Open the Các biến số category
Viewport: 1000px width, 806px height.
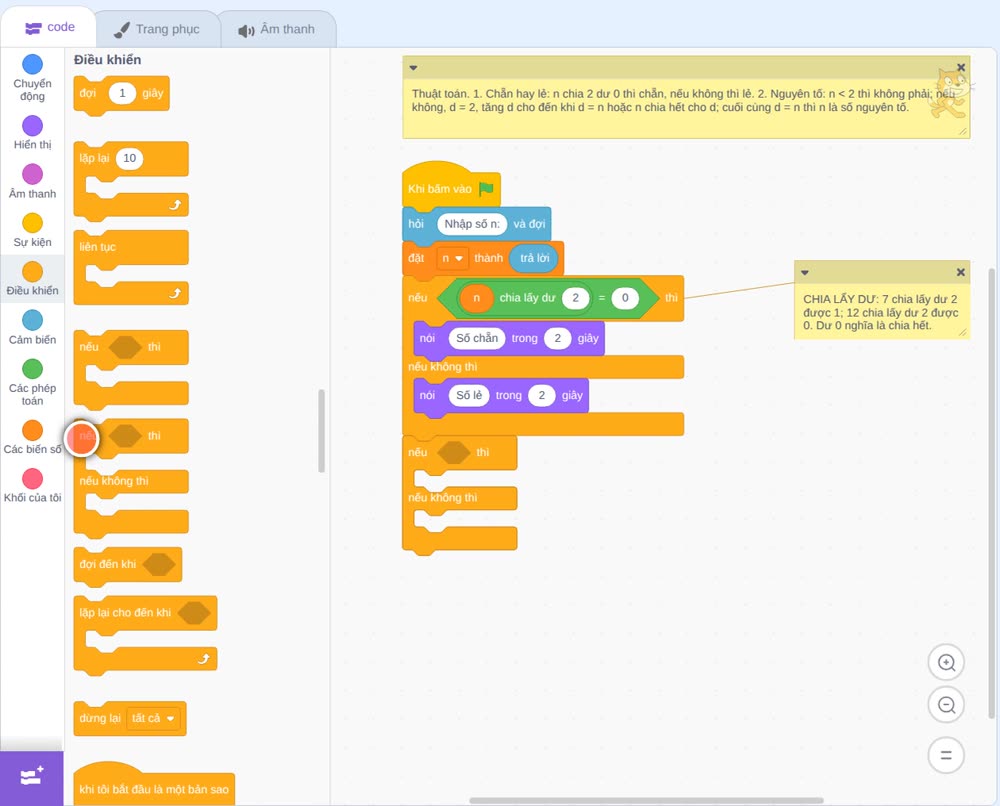[32, 437]
